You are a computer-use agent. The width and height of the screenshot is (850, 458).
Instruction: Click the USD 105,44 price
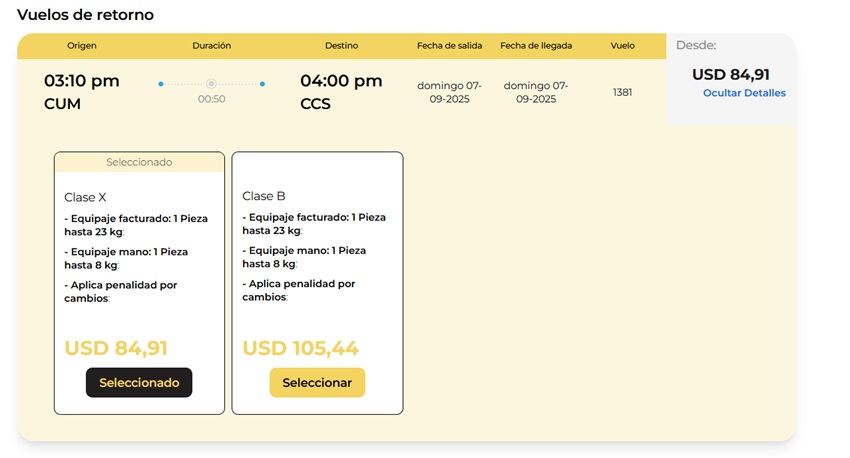[x=300, y=348]
